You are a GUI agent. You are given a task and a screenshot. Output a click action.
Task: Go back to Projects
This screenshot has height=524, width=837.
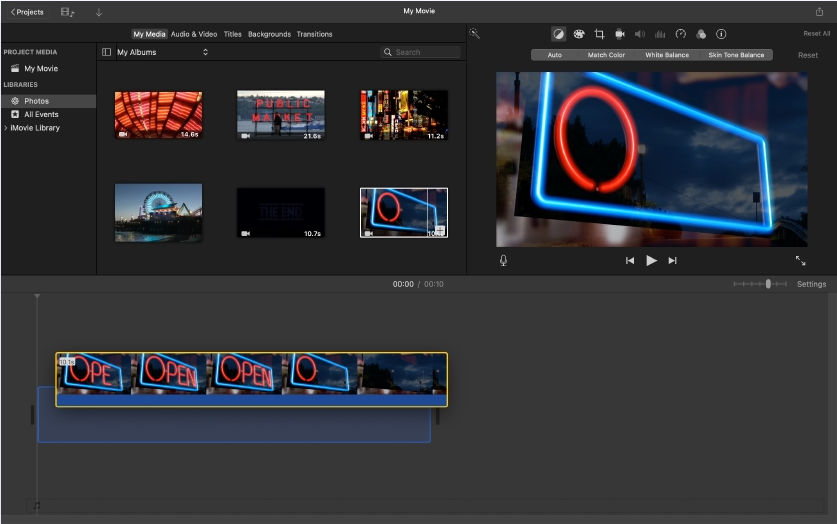tap(27, 12)
